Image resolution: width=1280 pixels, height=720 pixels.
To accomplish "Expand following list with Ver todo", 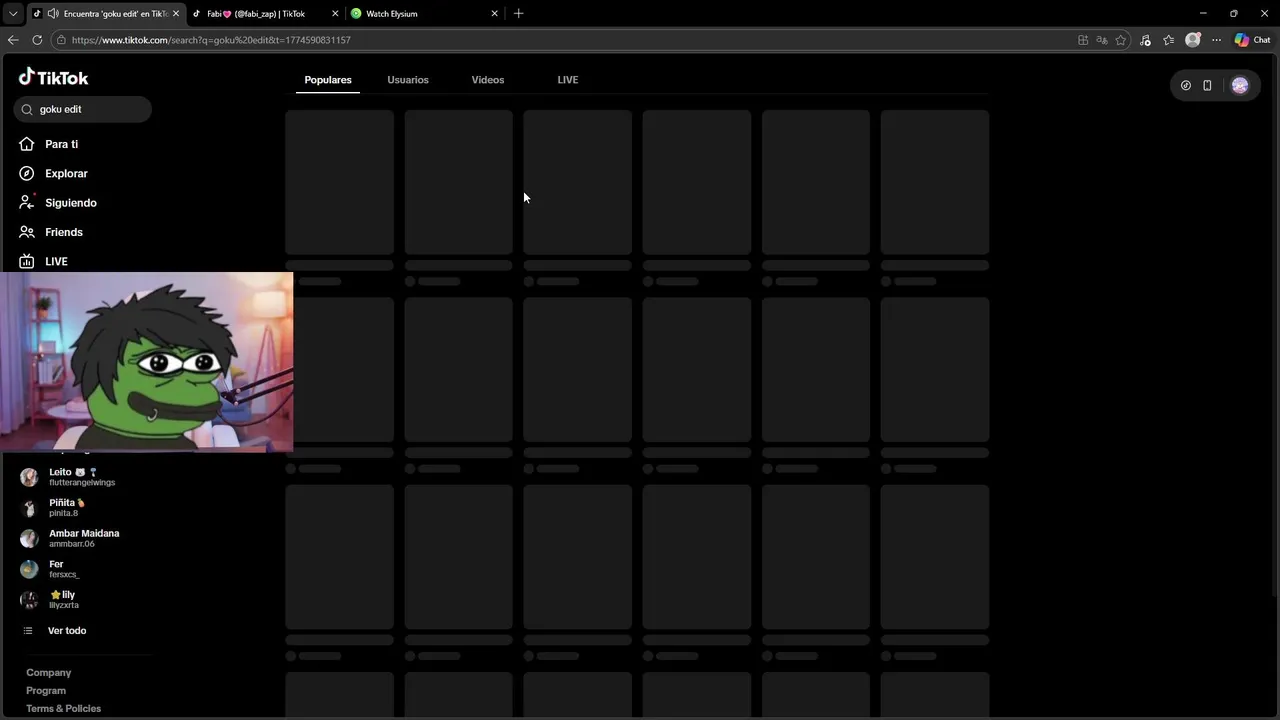I will click(x=67, y=631).
